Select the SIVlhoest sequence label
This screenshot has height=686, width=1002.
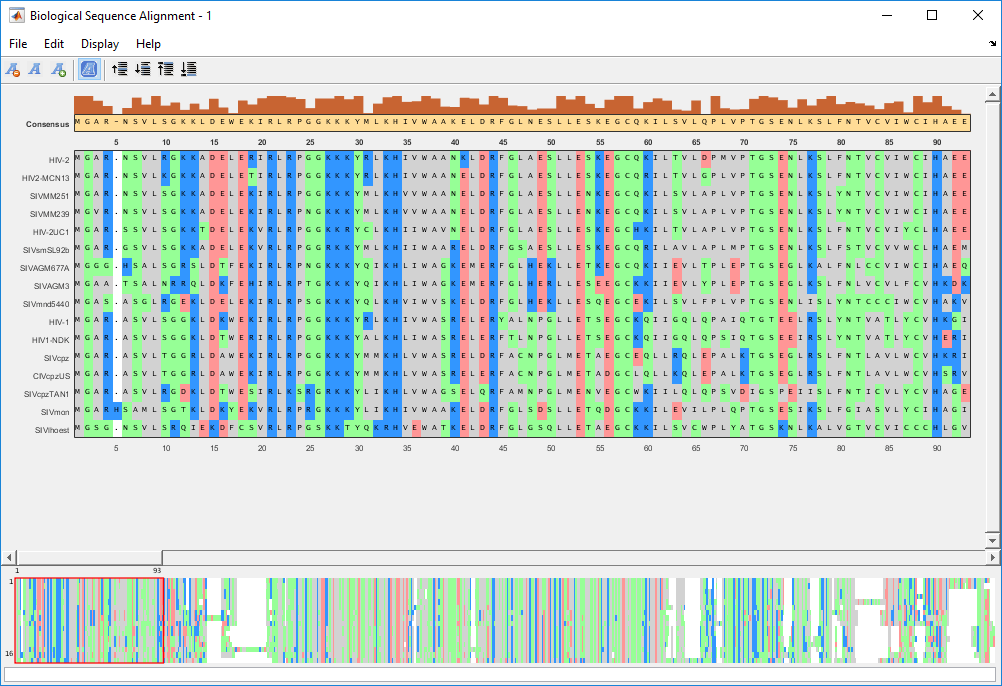[x=52, y=431]
